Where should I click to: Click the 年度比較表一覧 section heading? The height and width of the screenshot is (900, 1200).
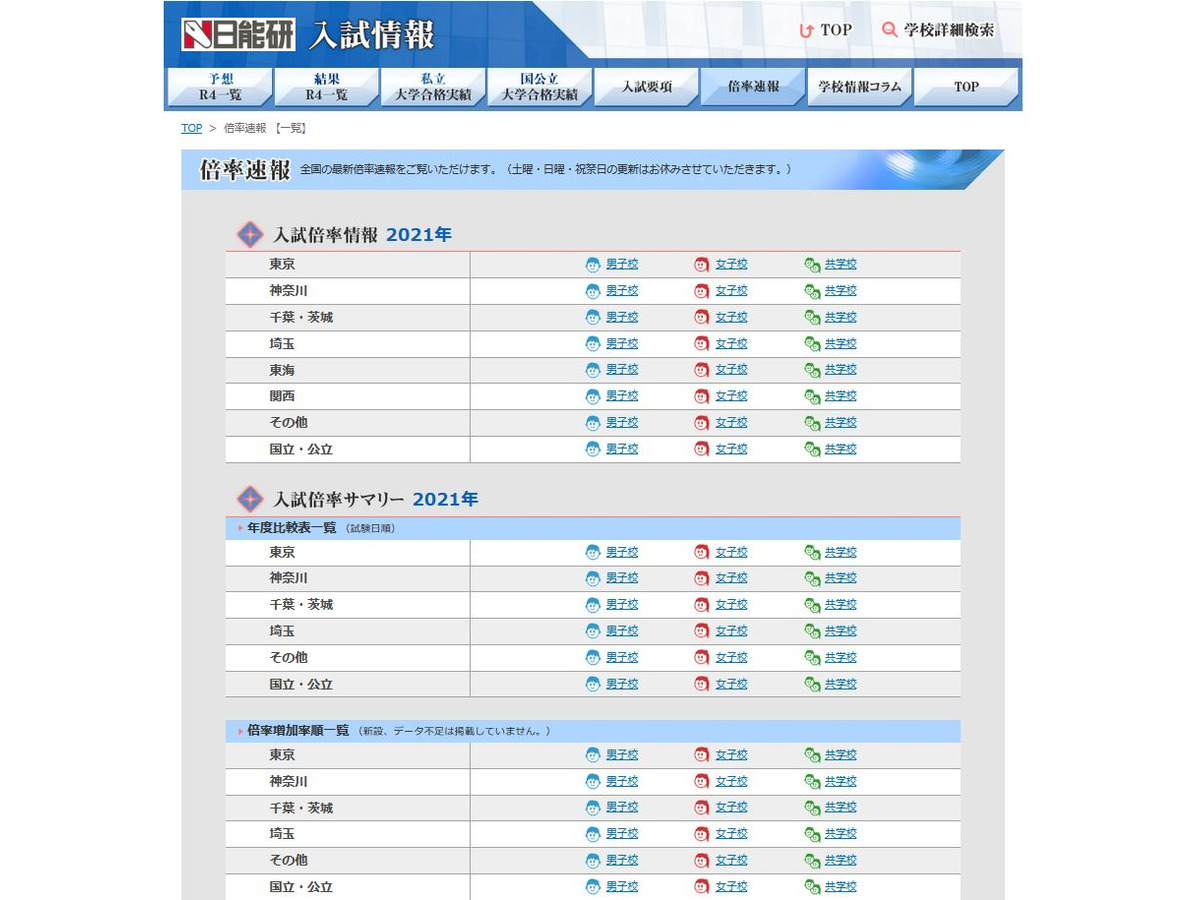(x=291, y=528)
